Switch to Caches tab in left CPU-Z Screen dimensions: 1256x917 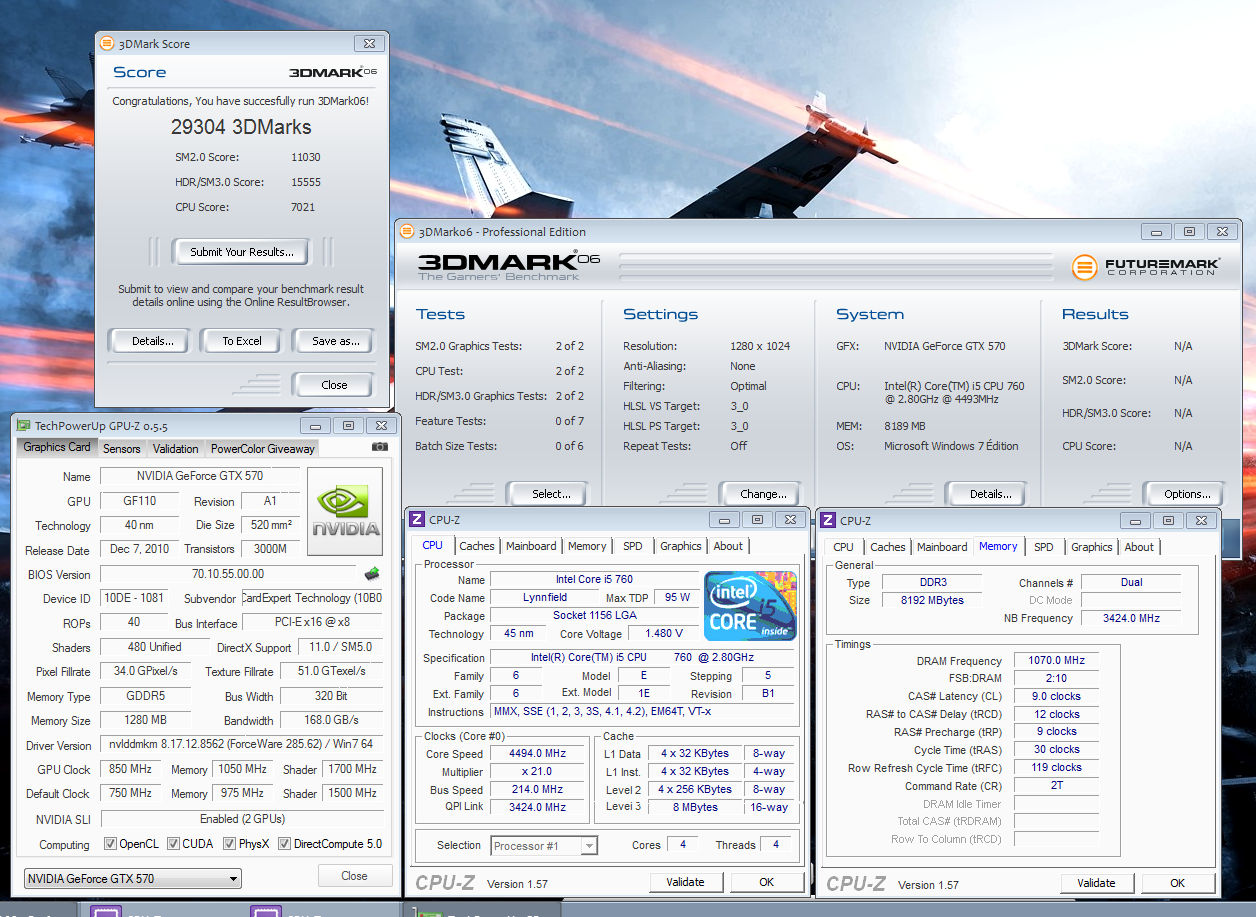tap(477, 546)
